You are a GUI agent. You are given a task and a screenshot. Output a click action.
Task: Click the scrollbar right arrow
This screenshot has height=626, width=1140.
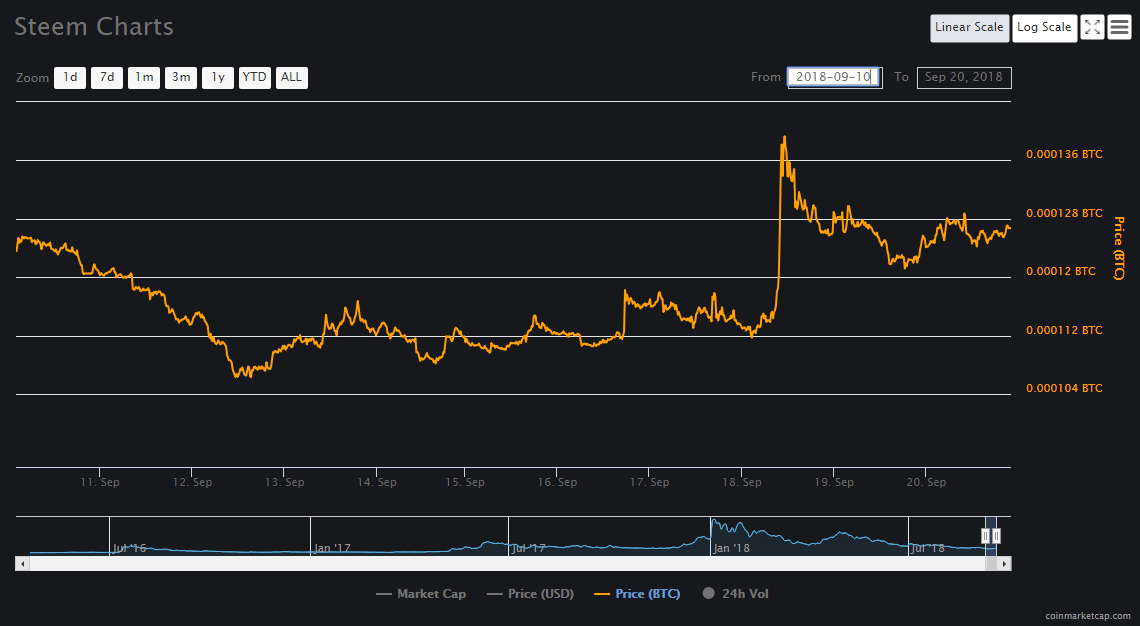[1004, 563]
